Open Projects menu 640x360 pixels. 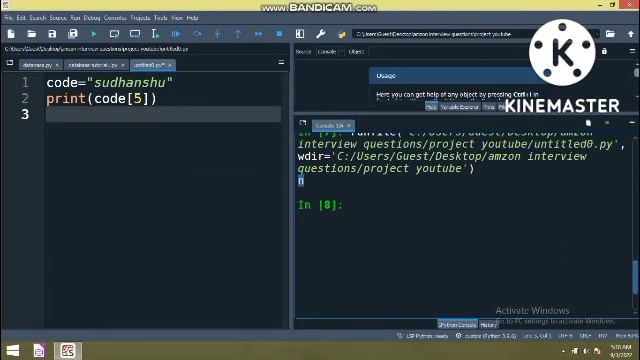point(140,18)
